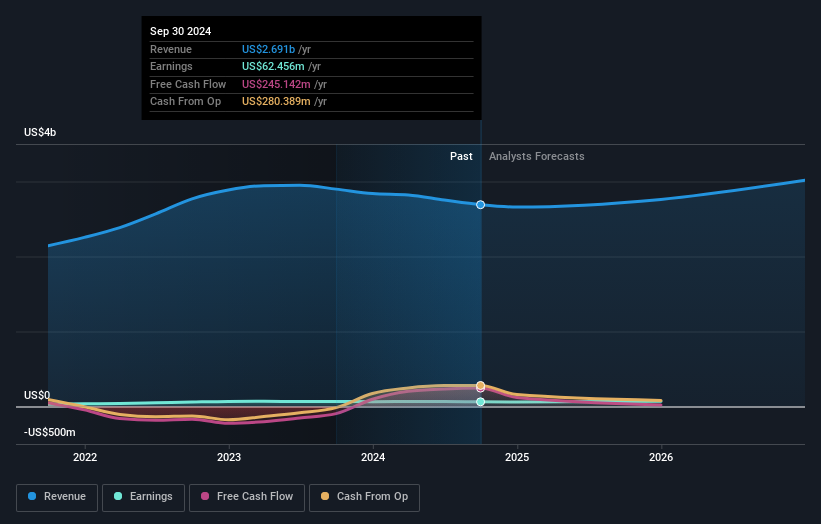821x524 pixels.
Task: Click the US$2.691b revenue value
Action: (269, 49)
